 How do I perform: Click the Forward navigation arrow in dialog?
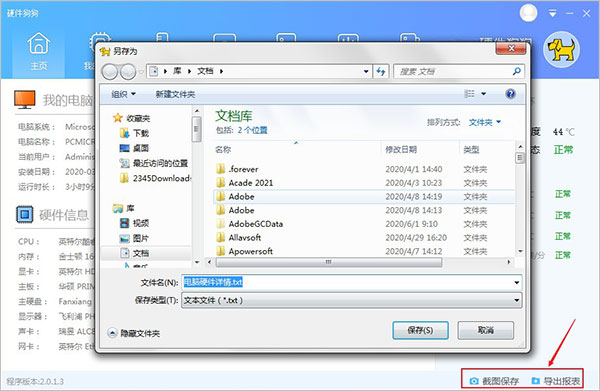click(x=128, y=72)
